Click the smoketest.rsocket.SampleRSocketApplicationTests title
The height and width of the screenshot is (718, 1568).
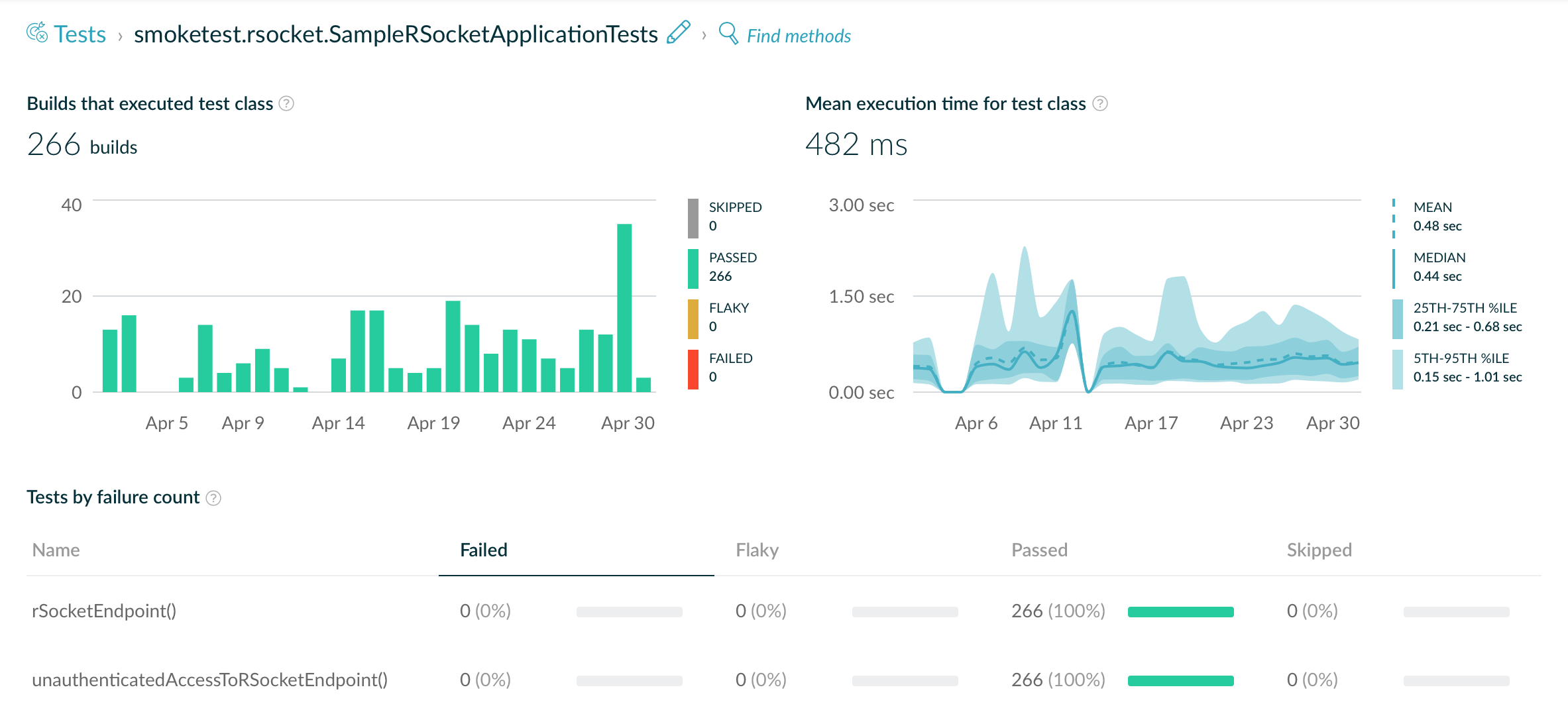[396, 34]
